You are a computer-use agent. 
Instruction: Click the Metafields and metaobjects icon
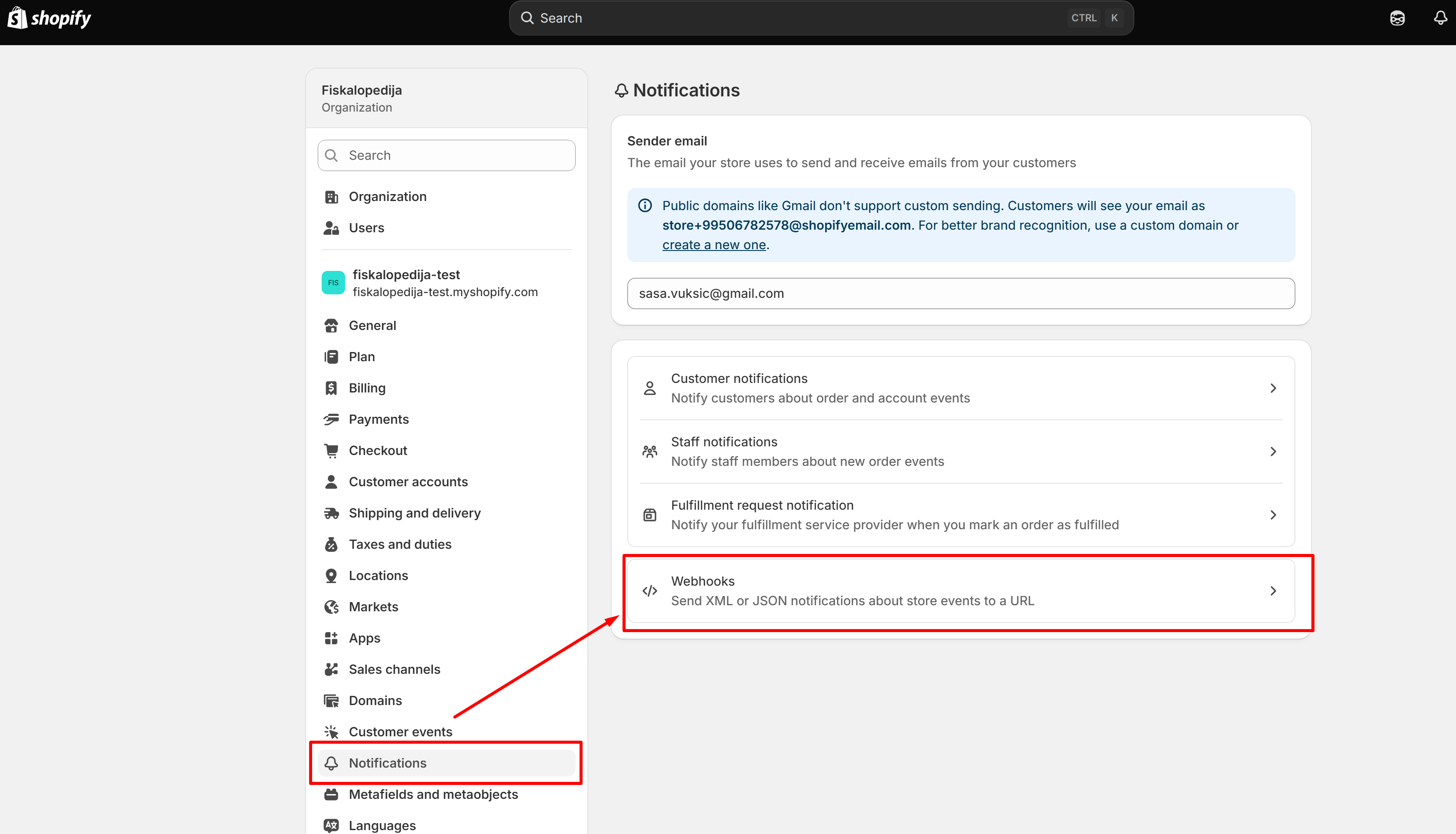coord(331,794)
